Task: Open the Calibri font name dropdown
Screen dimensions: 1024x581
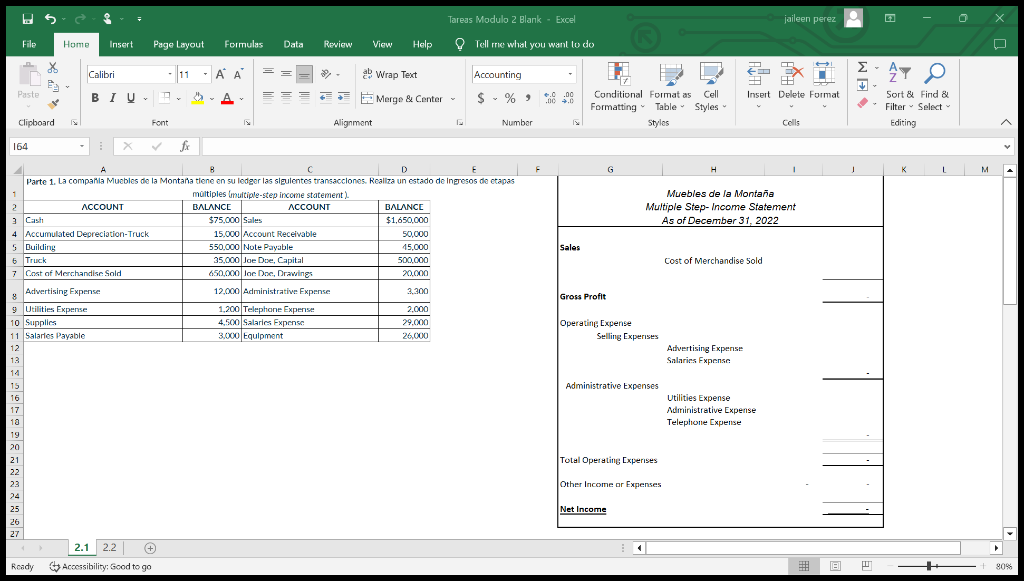Action: tap(169, 75)
